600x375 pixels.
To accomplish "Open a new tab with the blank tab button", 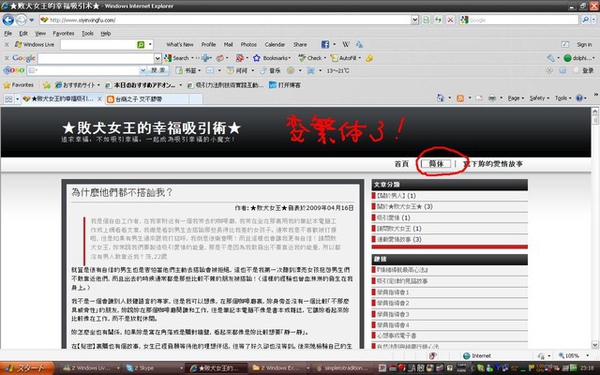I will (x=196, y=99).
